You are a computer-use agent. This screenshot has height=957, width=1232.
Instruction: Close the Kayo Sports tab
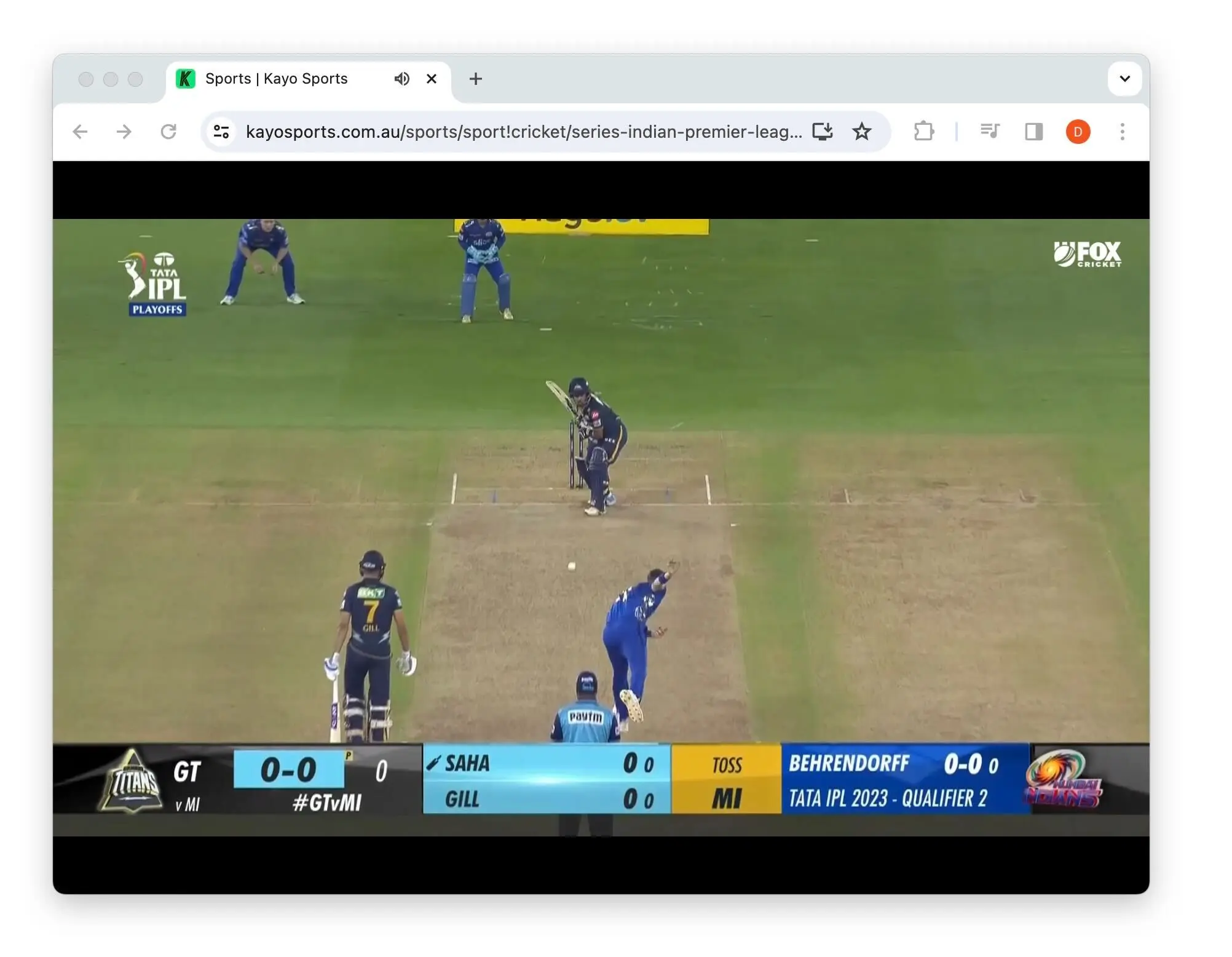(432, 79)
